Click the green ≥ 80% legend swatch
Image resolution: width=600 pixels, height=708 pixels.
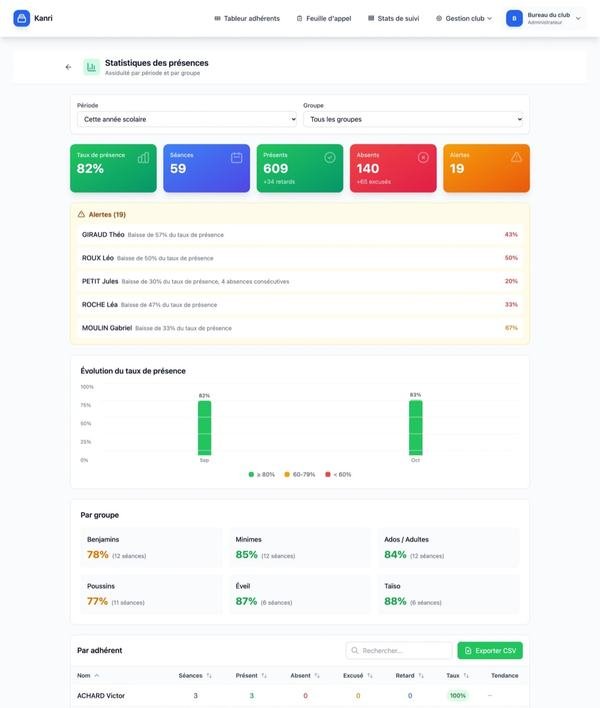point(251,474)
